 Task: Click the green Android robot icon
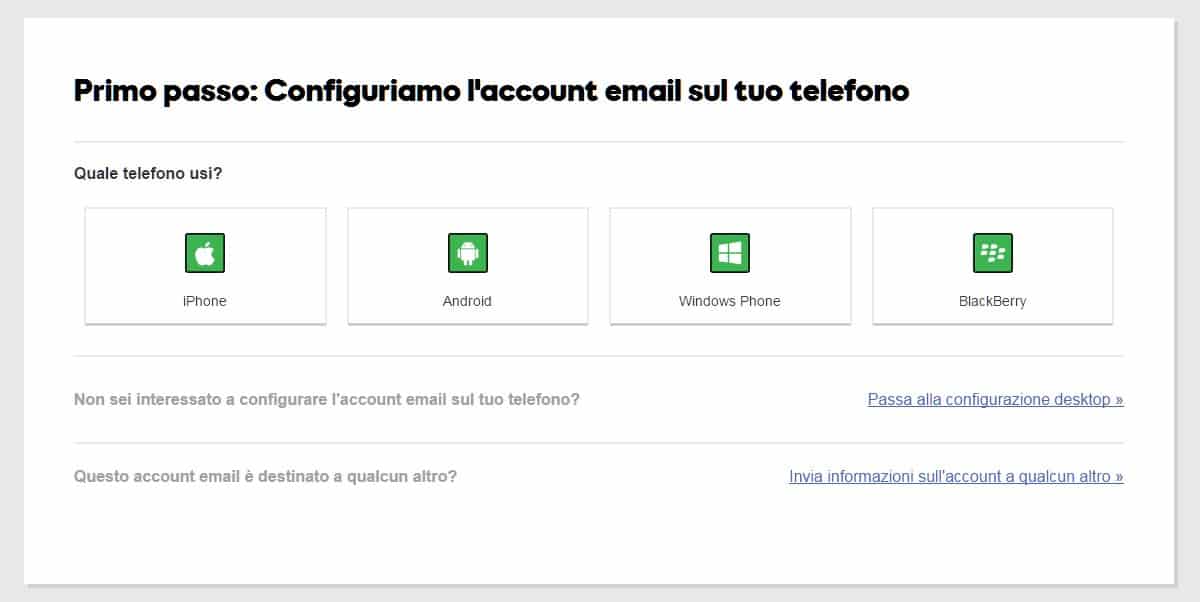[x=467, y=253]
